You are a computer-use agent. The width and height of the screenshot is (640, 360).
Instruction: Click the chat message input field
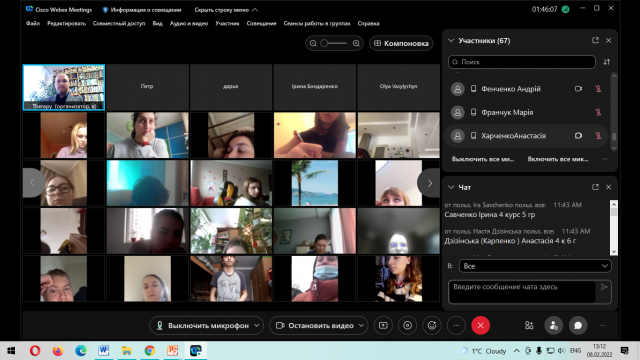coord(522,291)
